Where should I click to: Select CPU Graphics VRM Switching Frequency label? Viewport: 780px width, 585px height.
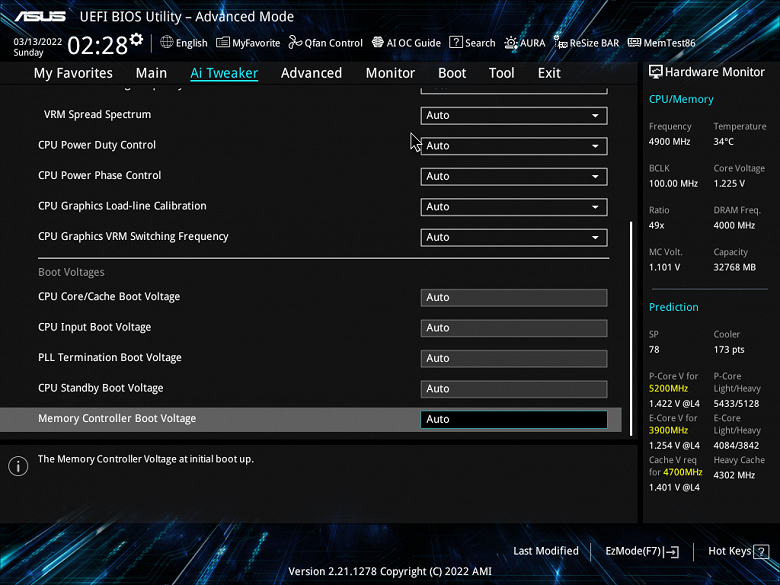(x=133, y=236)
